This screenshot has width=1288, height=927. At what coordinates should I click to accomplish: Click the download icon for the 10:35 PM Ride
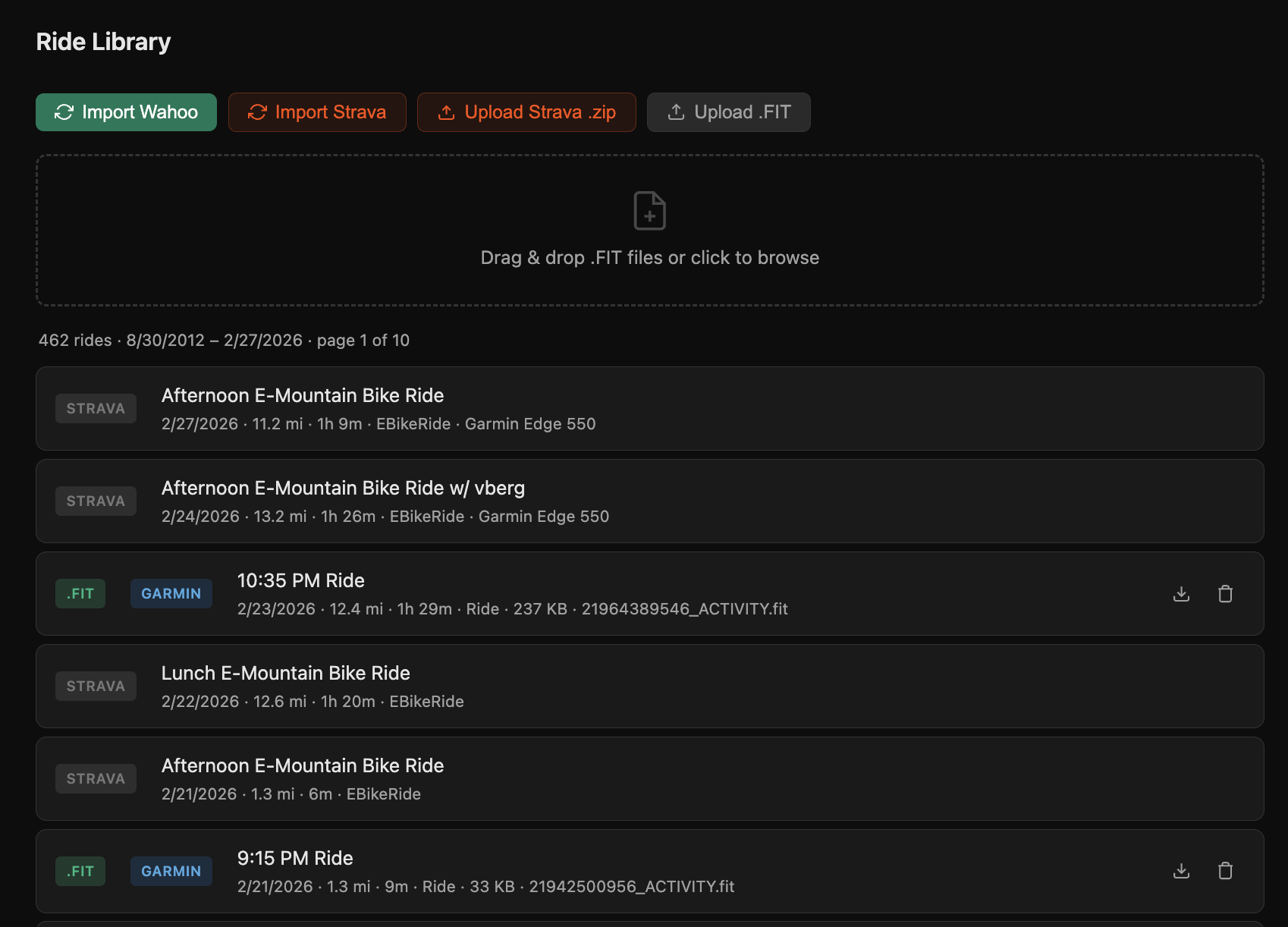pos(1181,594)
